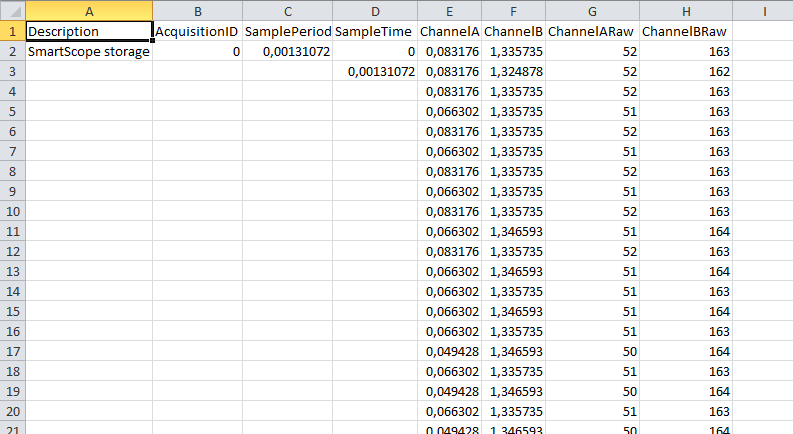Select column I header
This screenshot has width=793, height=434.
[x=763, y=10]
